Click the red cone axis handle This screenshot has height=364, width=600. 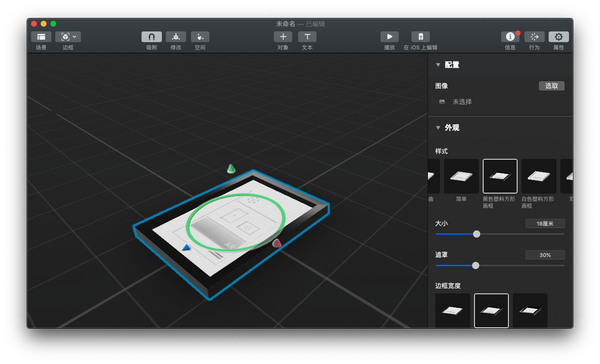[277, 243]
